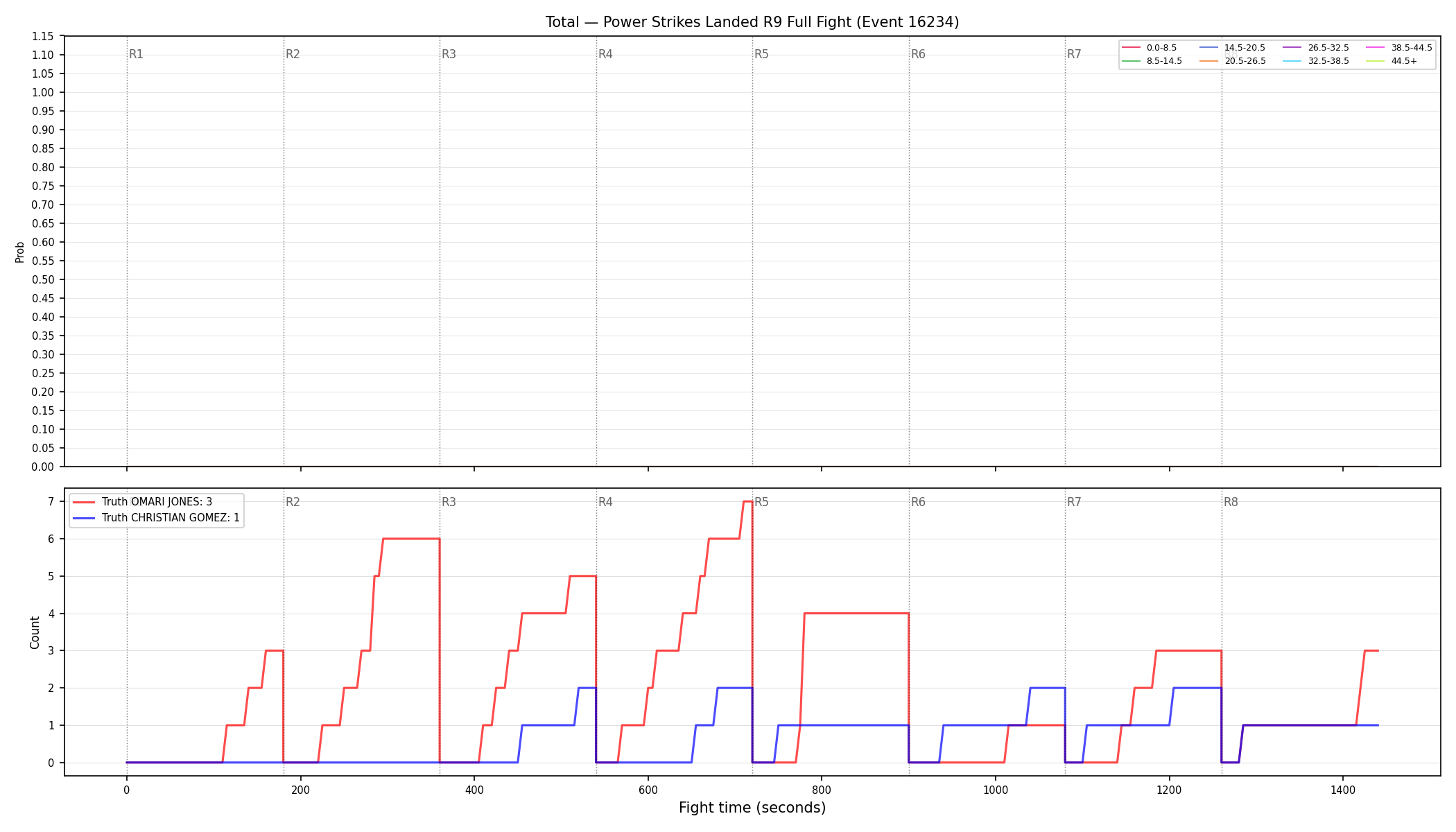Click the 1.15 tick on Prob axis
Screen dimensions: 1456x832
pos(43,36)
